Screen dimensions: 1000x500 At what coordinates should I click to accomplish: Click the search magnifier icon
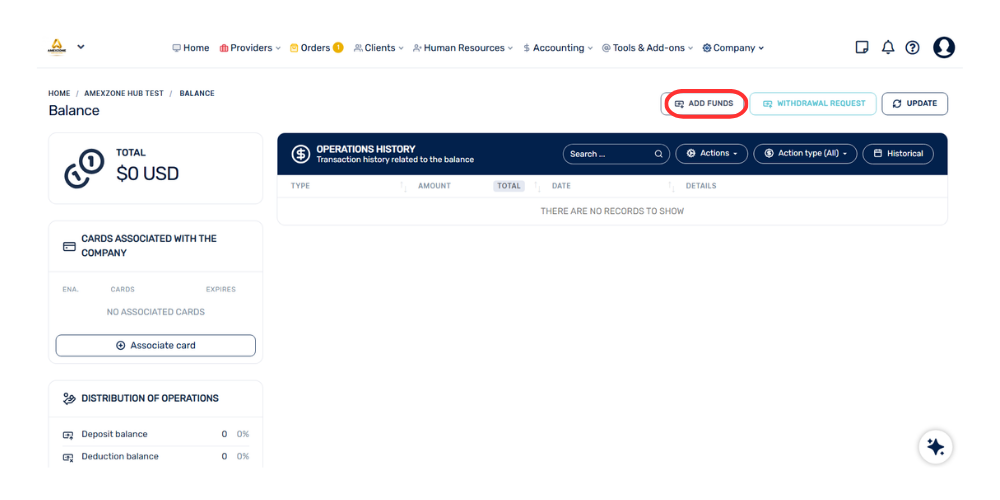point(659,154)
